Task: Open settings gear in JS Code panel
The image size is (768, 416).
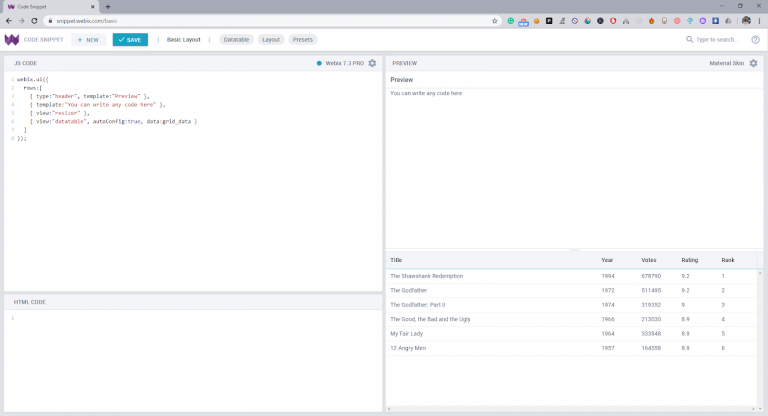Action: tap(372, 63)
